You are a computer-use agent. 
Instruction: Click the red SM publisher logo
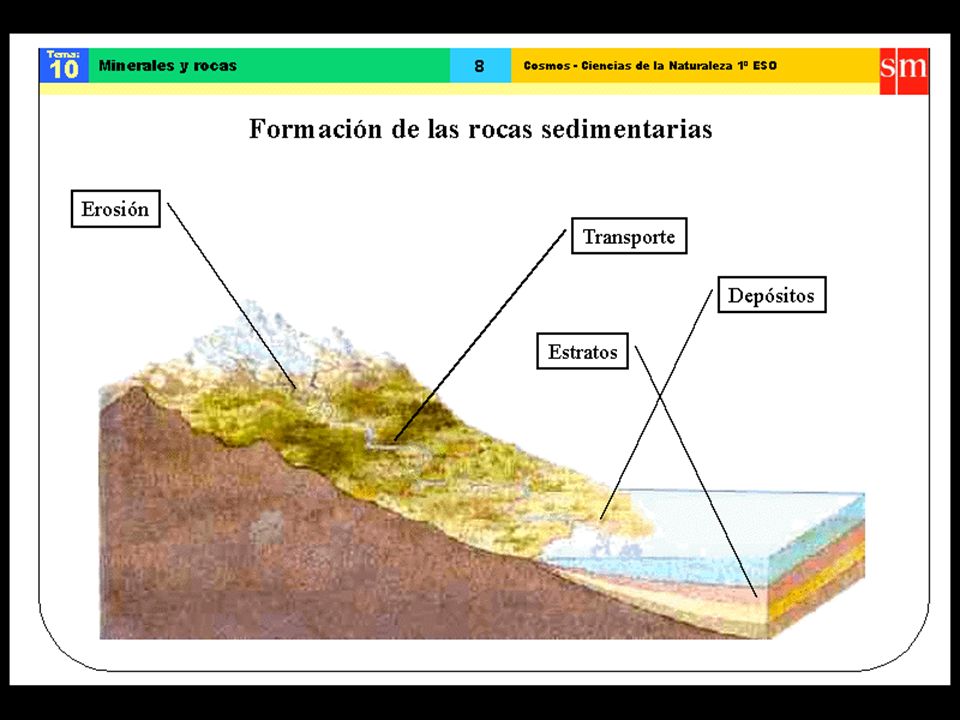[x=904, y=71]
